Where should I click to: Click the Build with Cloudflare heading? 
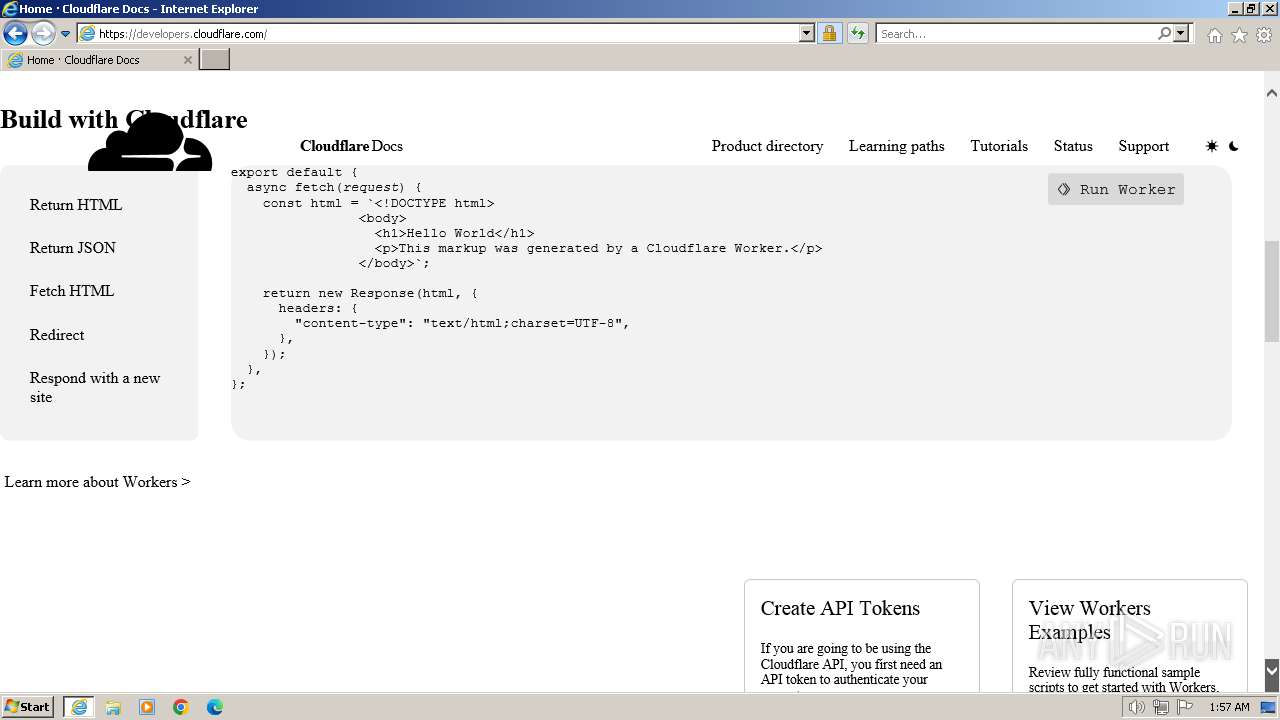(124, 120)
